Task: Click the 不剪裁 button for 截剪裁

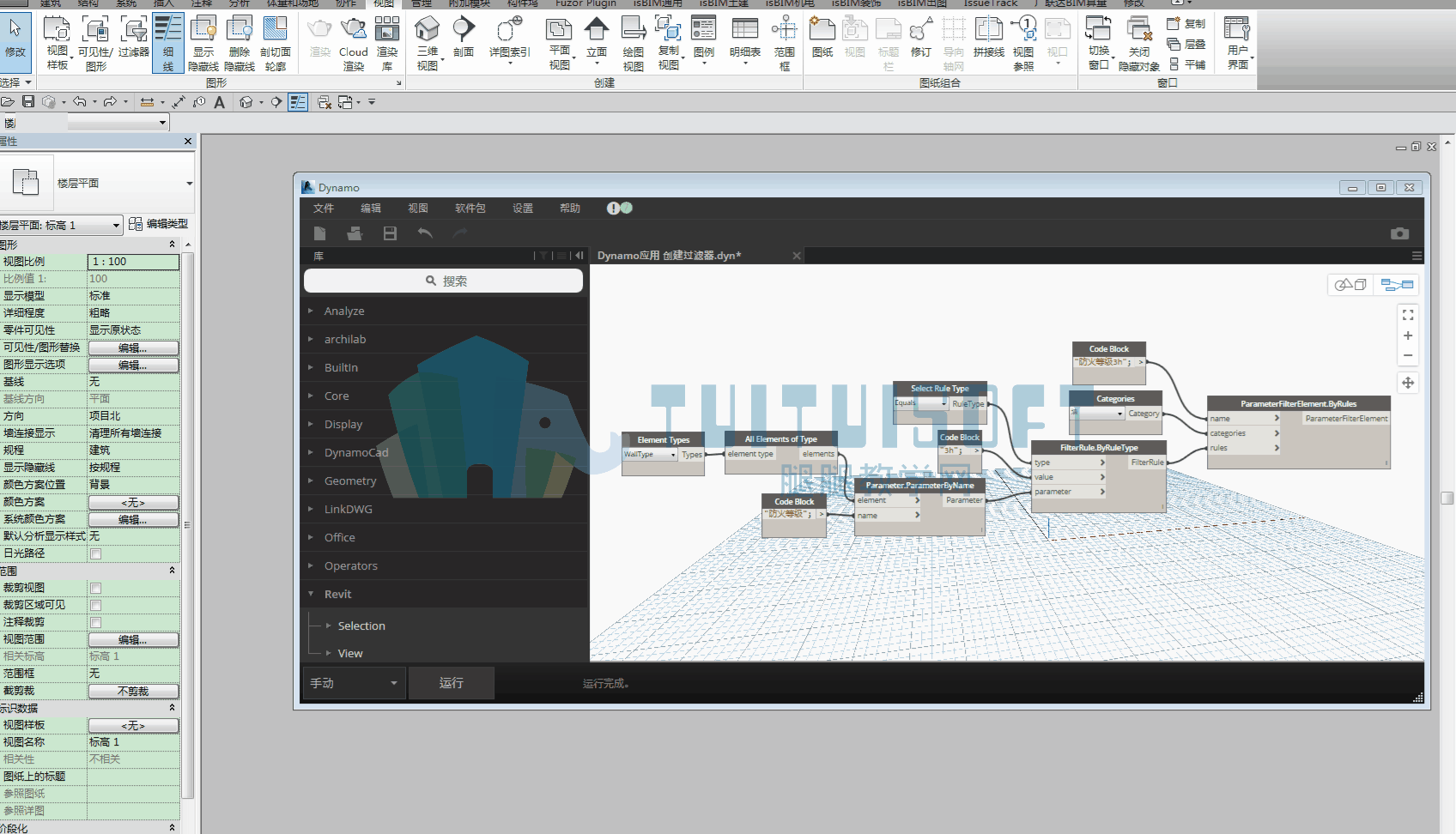Action: click(133, 691)
